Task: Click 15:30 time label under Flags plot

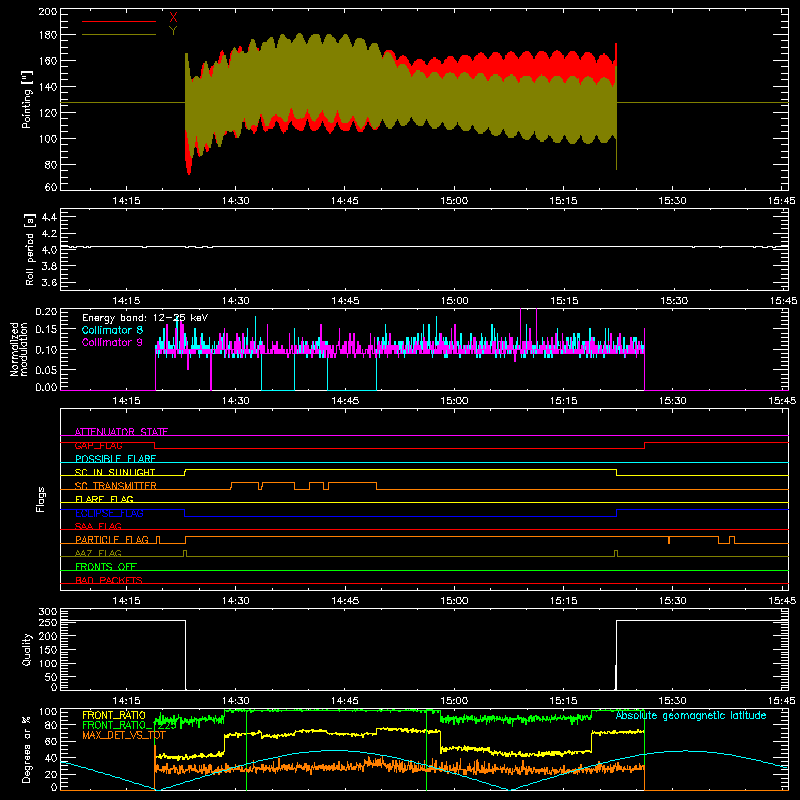Action: click(x=672, y=601)
